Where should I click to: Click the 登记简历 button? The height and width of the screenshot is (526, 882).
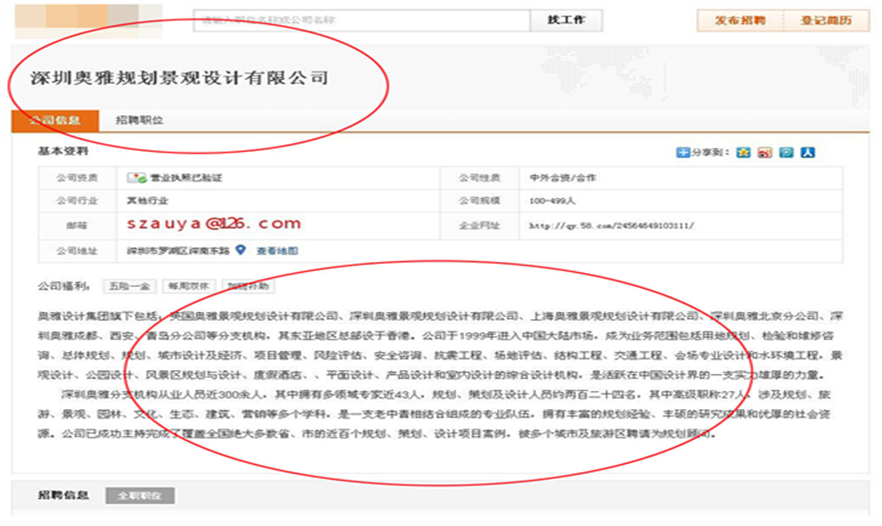pos(825,20)
